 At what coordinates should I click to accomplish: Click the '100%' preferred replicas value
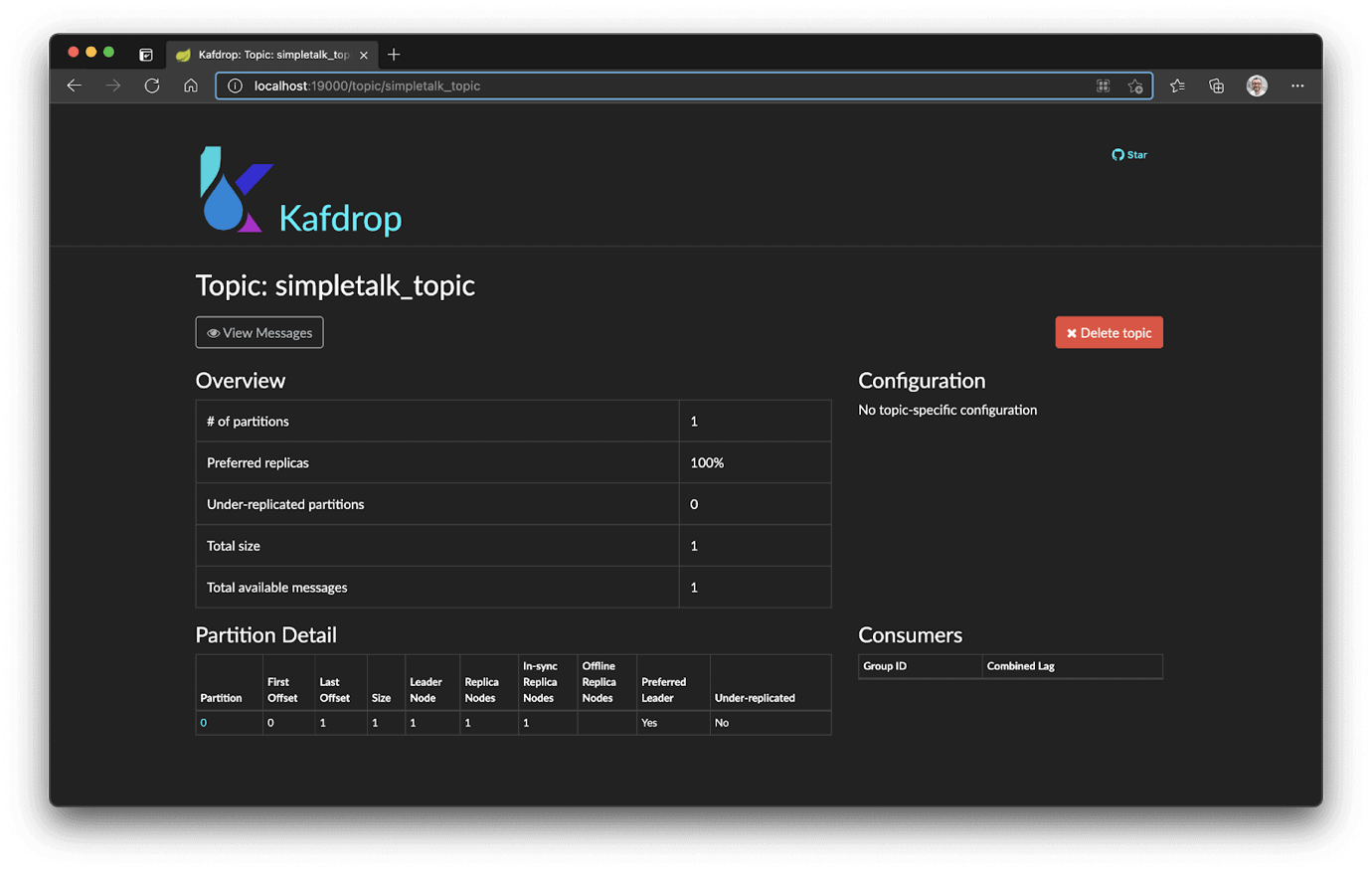(x=707, y=463)
